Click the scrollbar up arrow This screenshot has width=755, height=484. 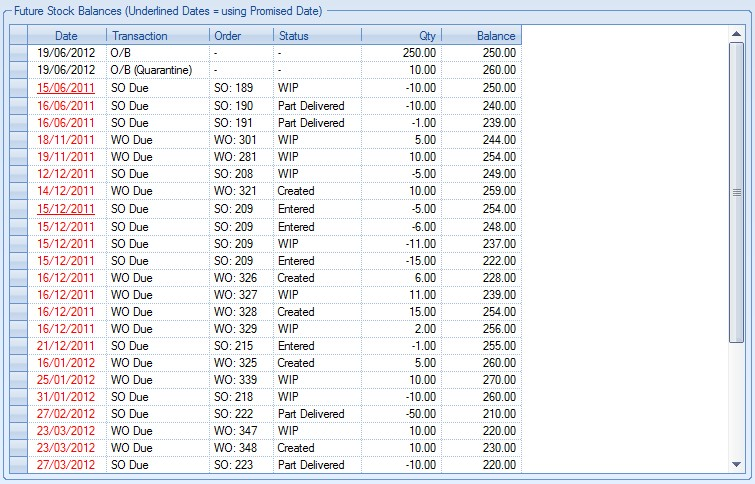(736, 33)
